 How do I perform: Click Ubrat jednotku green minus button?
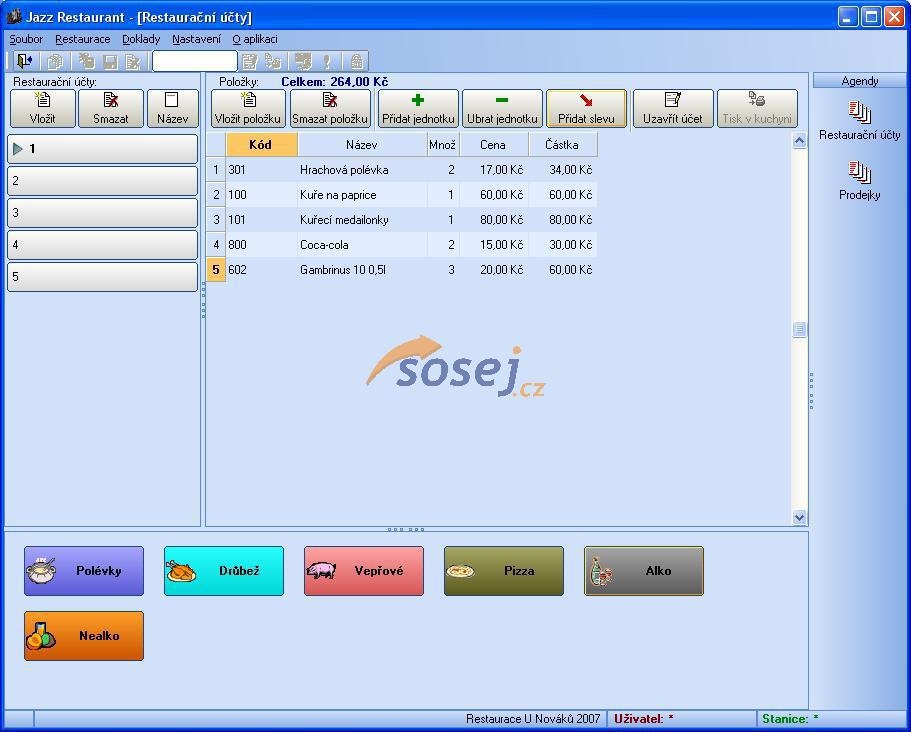point(502,108)
